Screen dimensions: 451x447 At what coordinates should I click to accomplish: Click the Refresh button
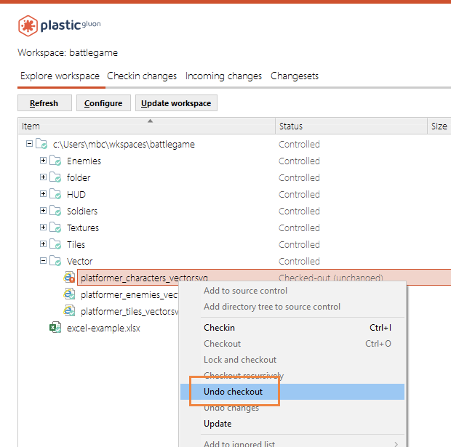click(44, 103)
